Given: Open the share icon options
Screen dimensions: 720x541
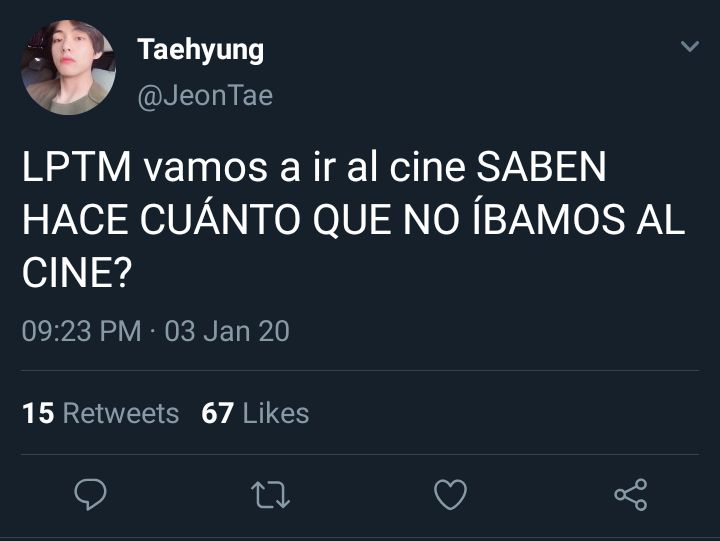Looking at the screenshot, I should 631,494.
